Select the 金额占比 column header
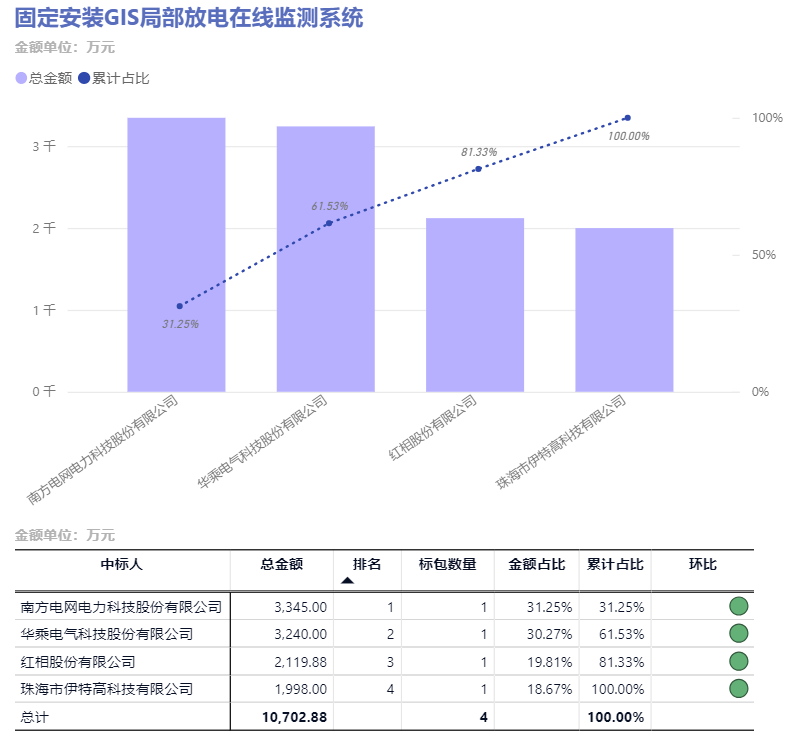 (x=537, y=564)
